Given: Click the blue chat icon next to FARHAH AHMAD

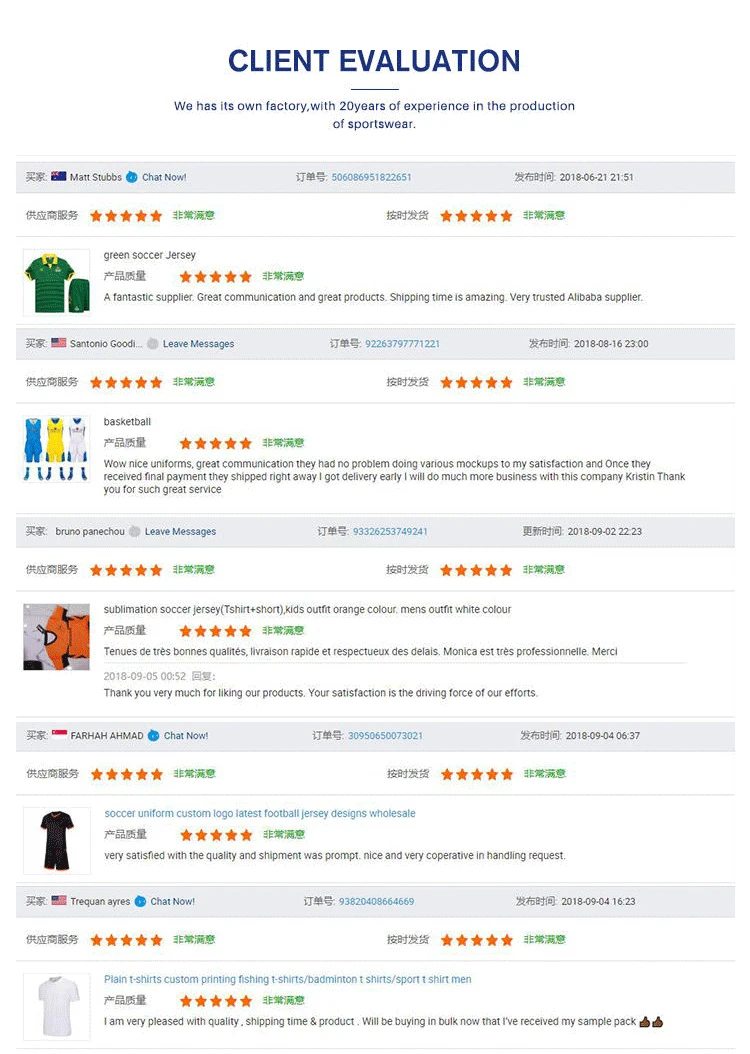Looking at the screenshot, I should [154, 736].
